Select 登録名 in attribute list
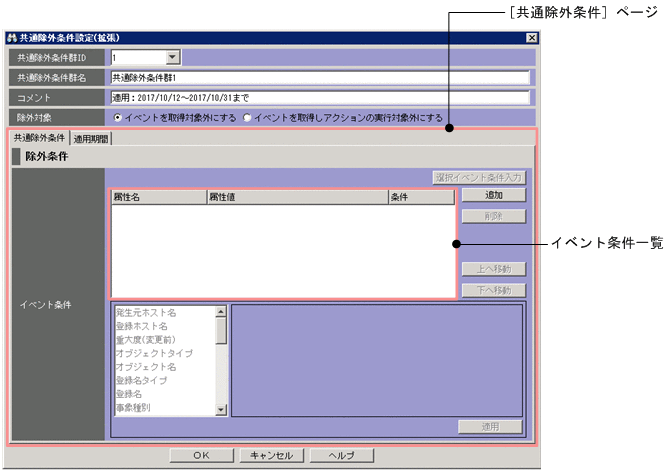 pyautogui.click(x=129, y=394)
